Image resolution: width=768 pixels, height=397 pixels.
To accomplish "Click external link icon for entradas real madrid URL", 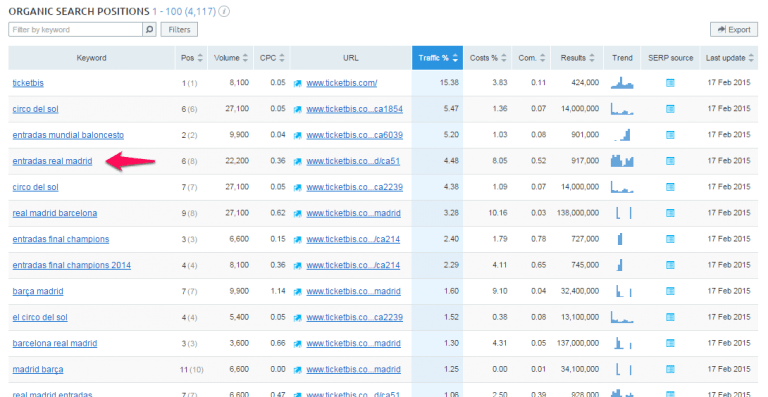I will (x=297, y=161).
